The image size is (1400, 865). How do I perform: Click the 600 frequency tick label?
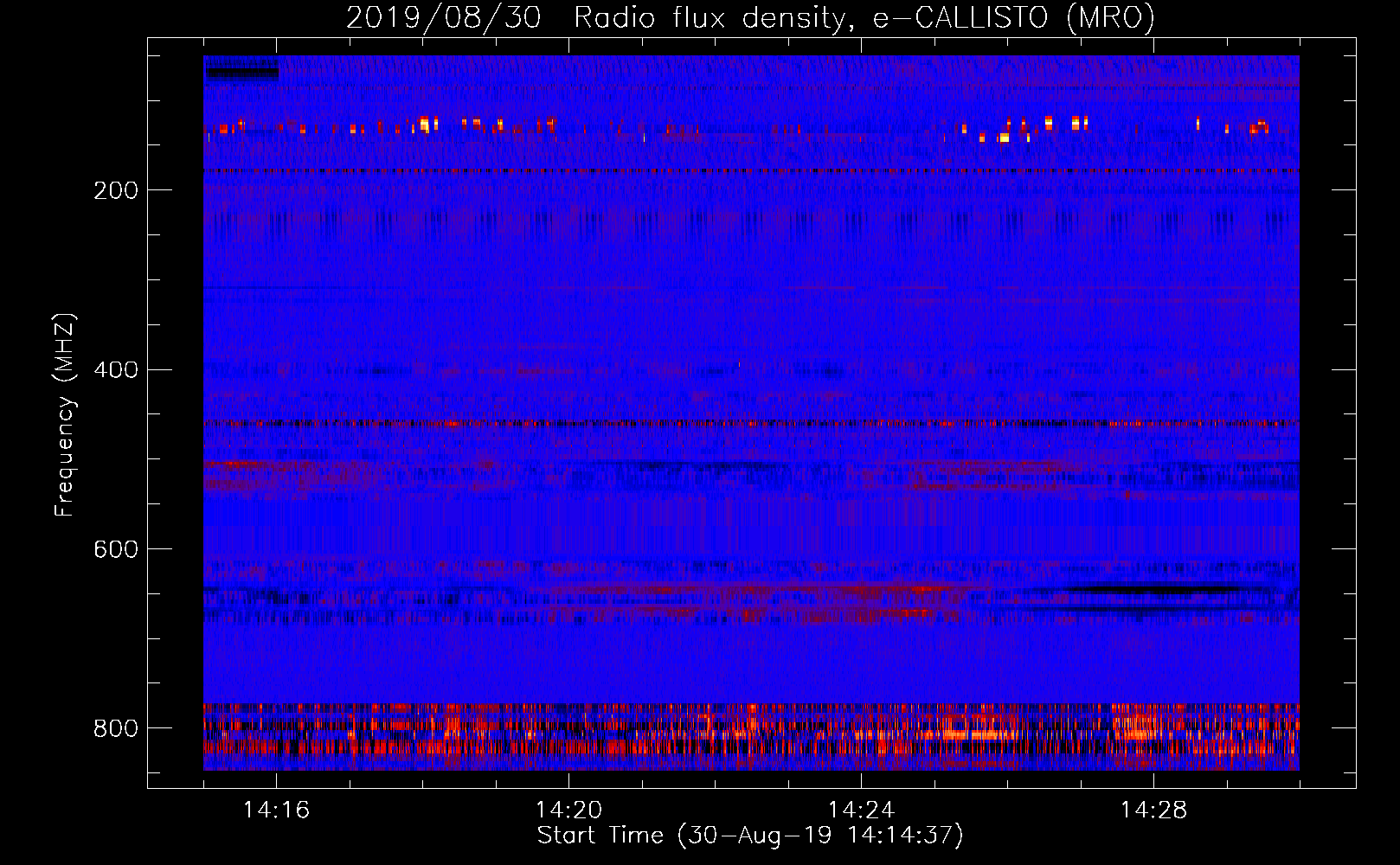click(x=116, y=550)
